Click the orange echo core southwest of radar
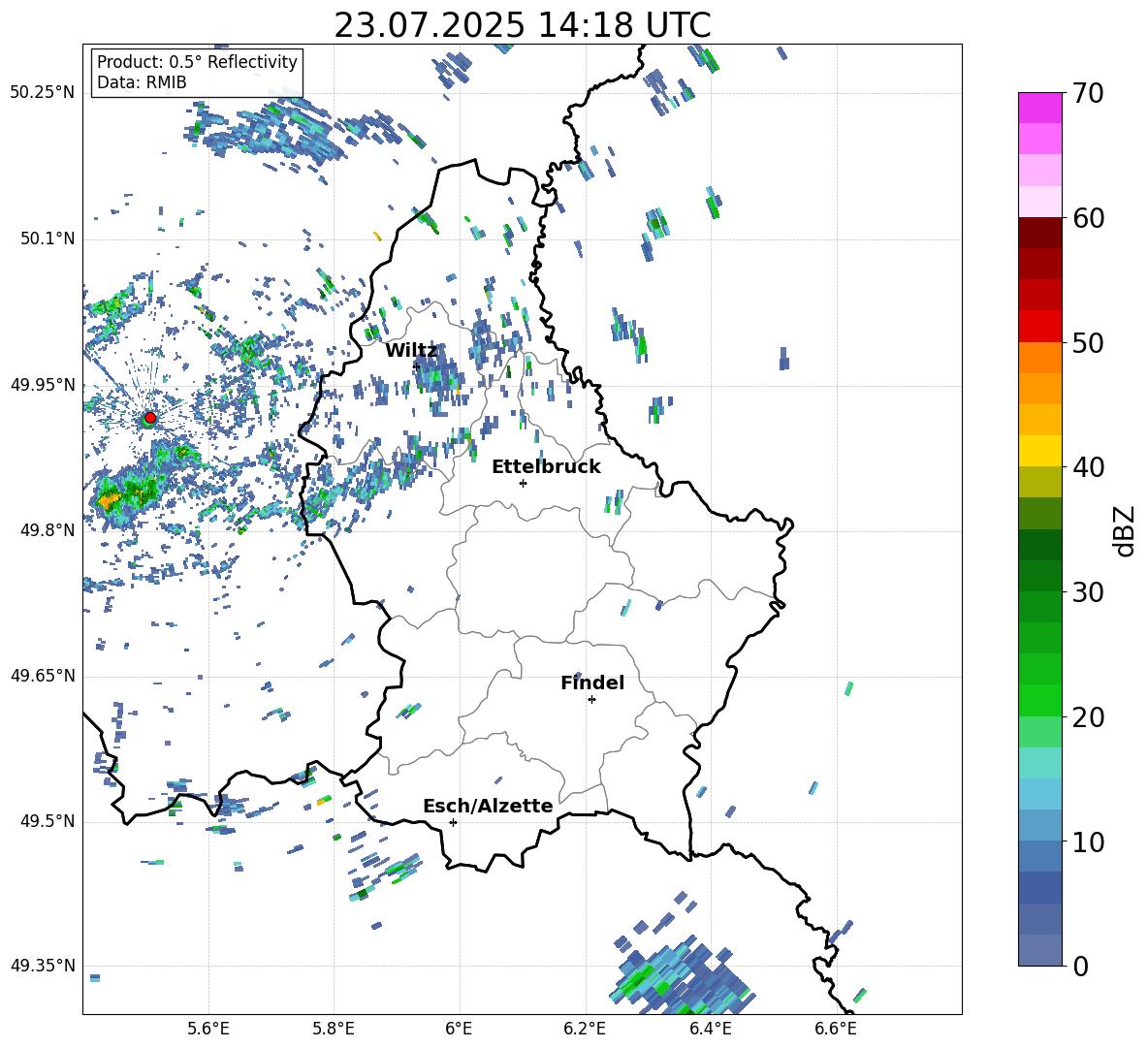The height and width of the screenshot is (1048, 1148). (x=110, y=501)
